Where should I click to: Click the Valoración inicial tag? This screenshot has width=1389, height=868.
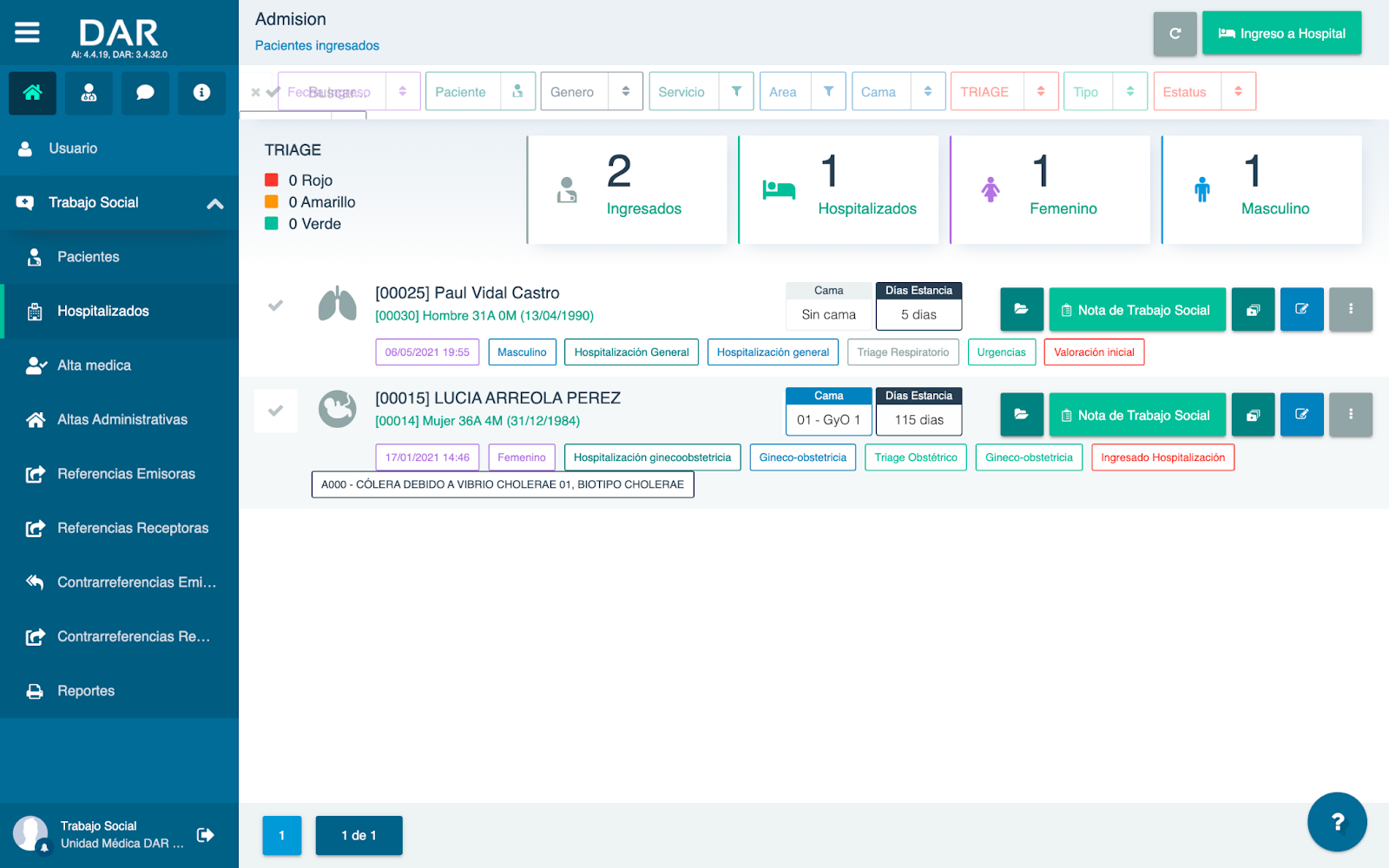1094,352
